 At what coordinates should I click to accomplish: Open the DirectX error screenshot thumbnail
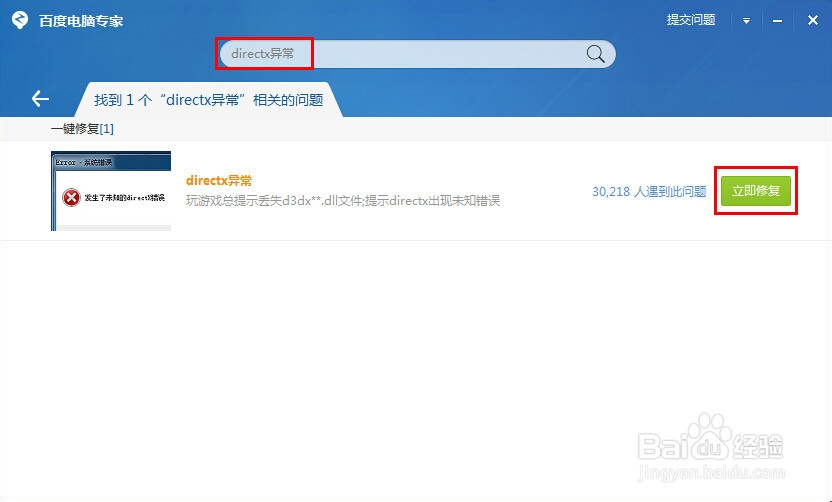click(111, 191)
